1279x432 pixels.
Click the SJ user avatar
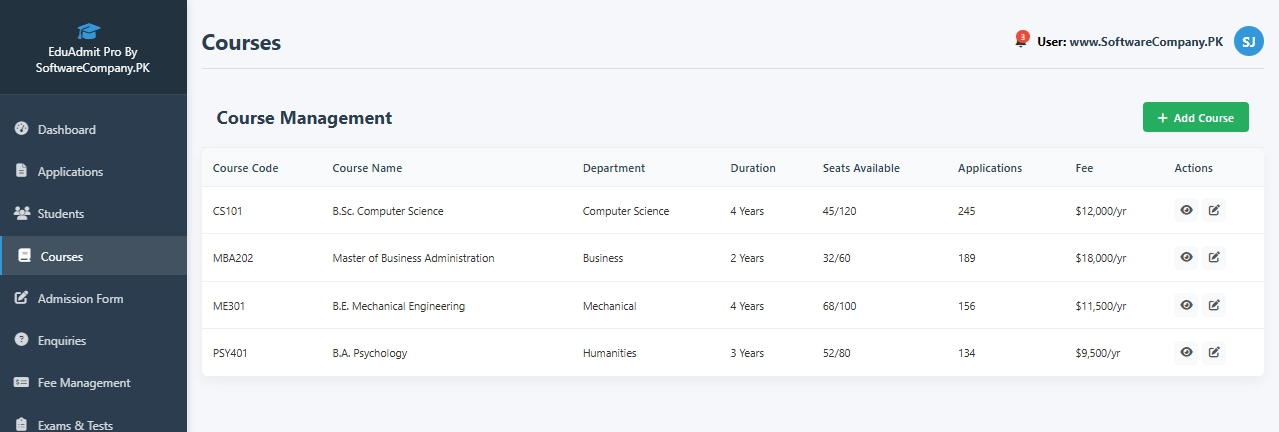coord(1249,41)
